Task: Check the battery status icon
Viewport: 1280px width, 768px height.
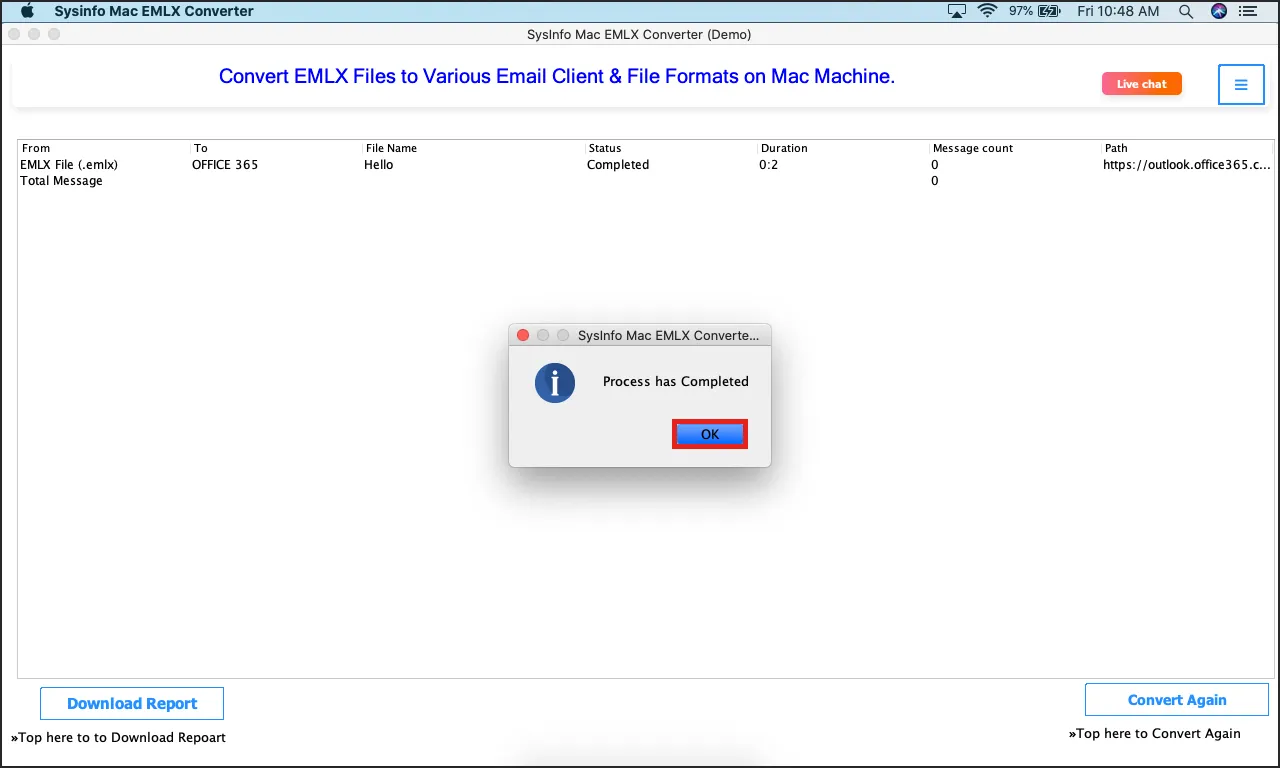Action: [x=1049, y=11]
